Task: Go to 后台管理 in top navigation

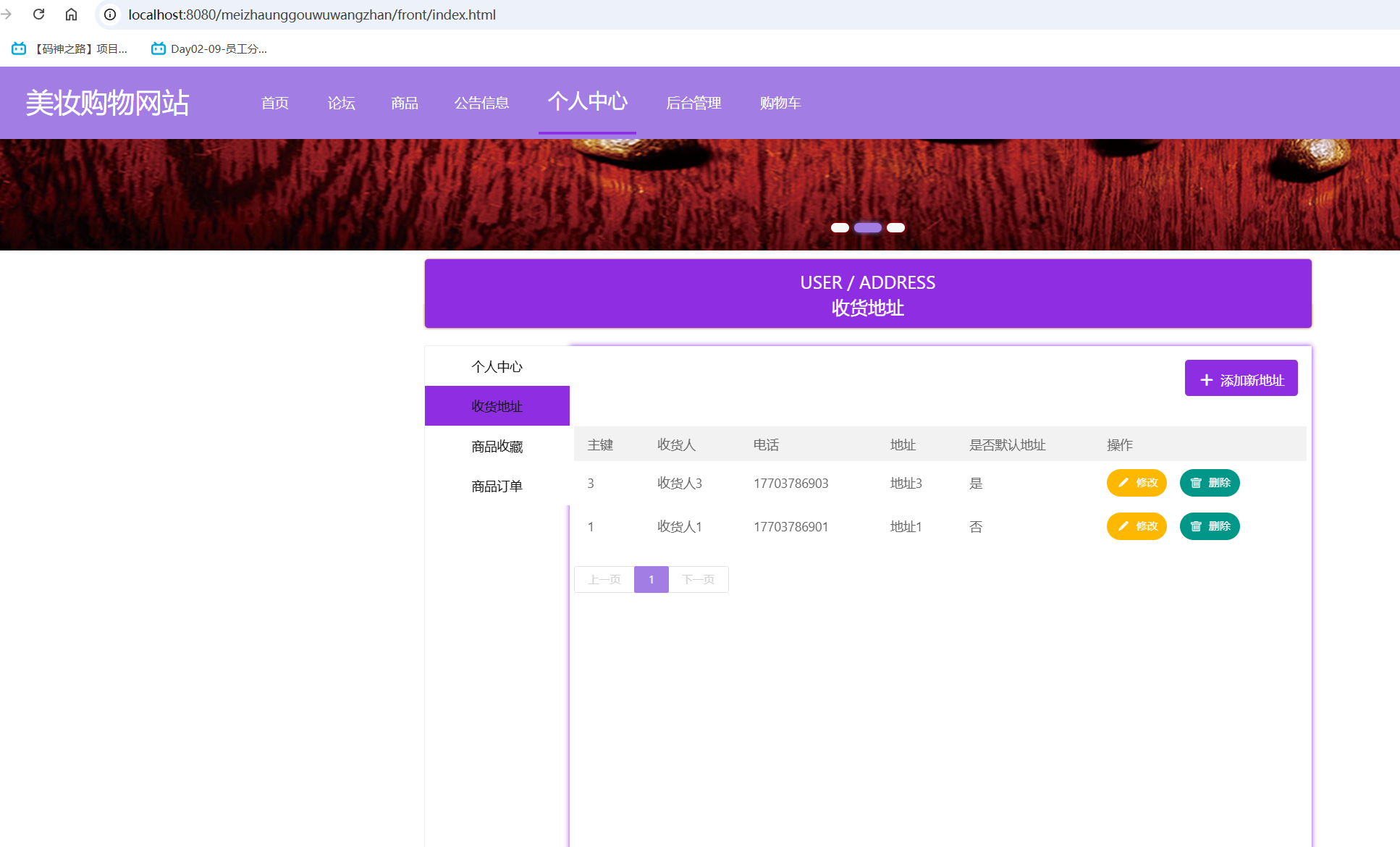Action: point(693,103)
